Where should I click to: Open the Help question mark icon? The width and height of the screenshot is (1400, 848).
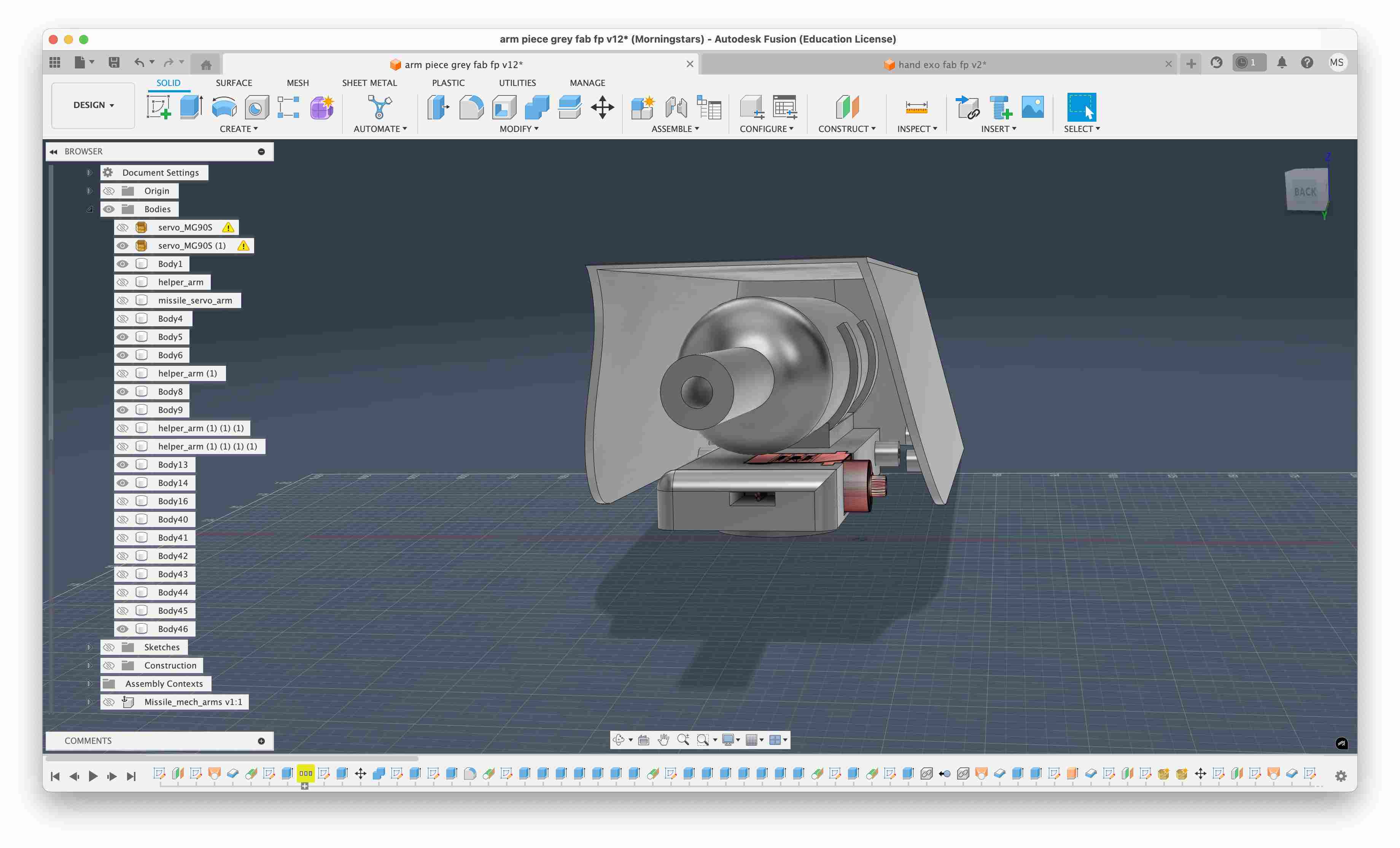[x=1307, y=62]
